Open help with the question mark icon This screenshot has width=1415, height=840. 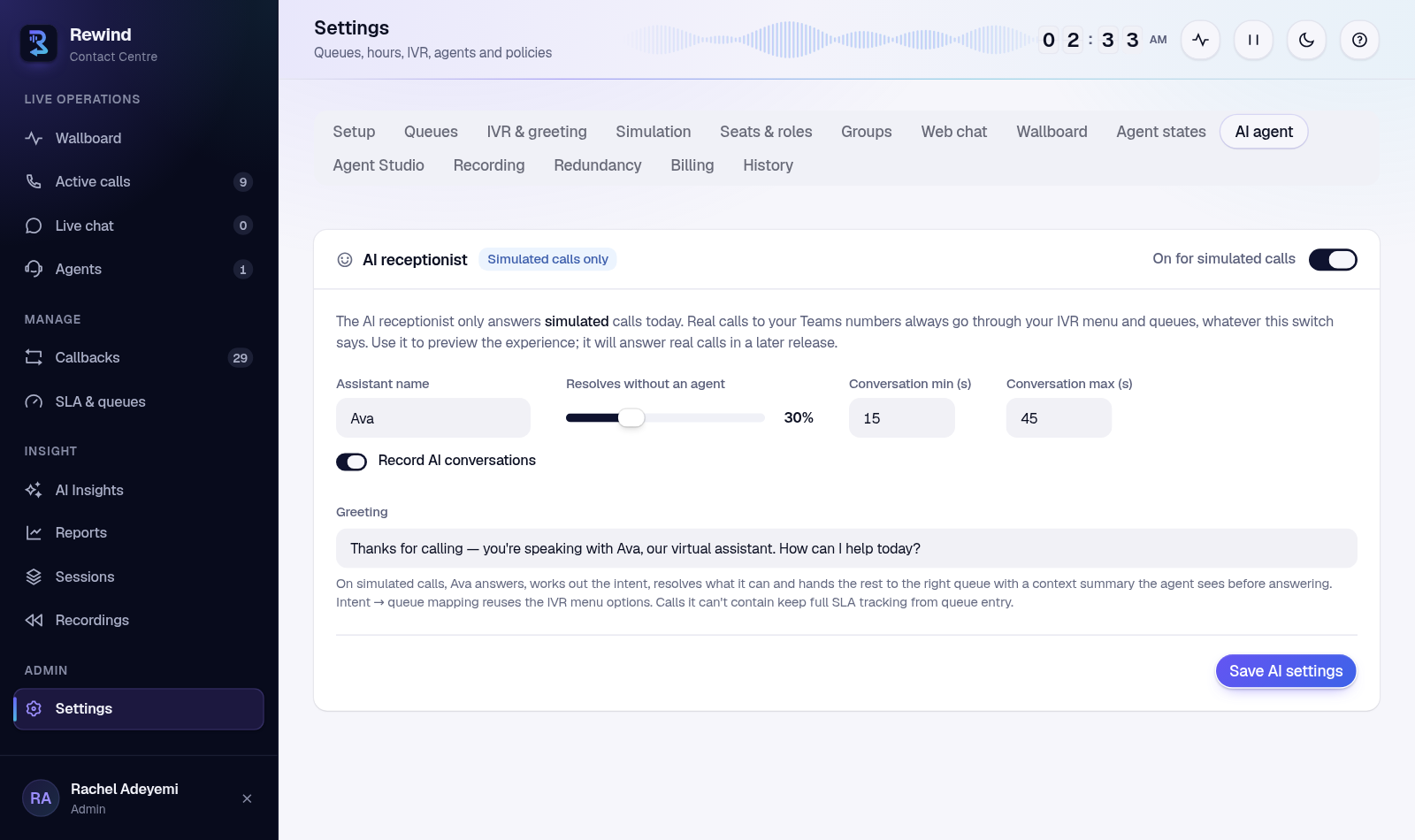point(1359,40)
